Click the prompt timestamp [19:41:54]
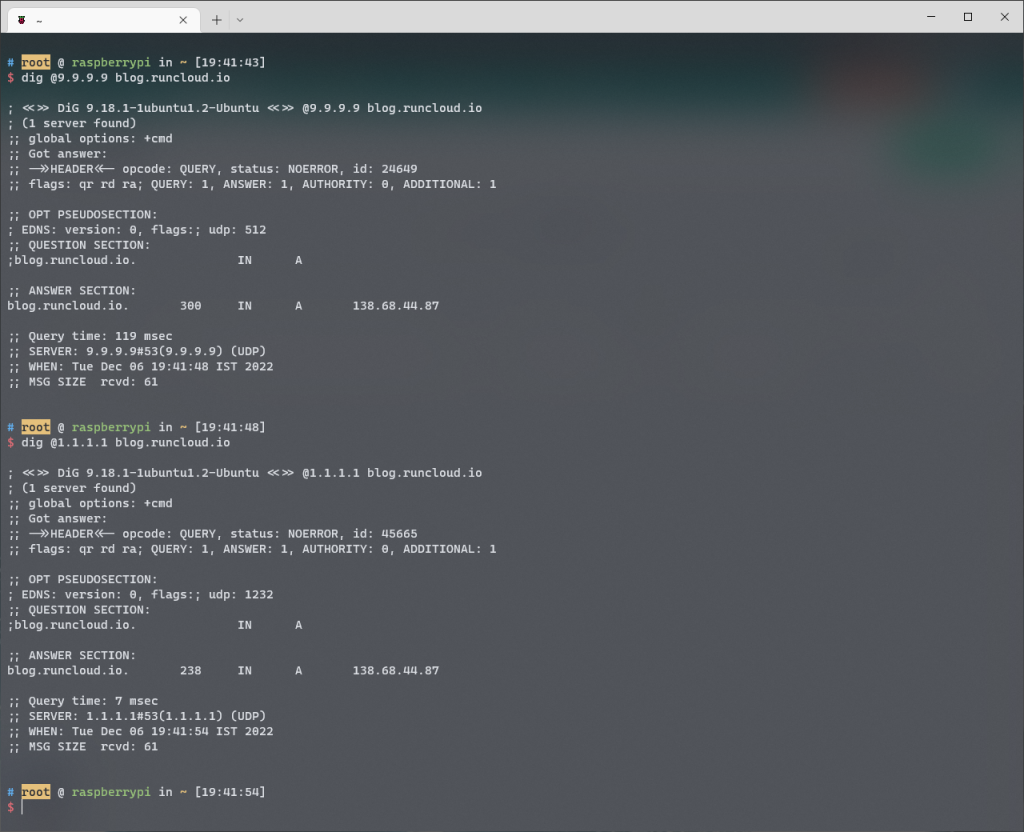 coord(230,792)
